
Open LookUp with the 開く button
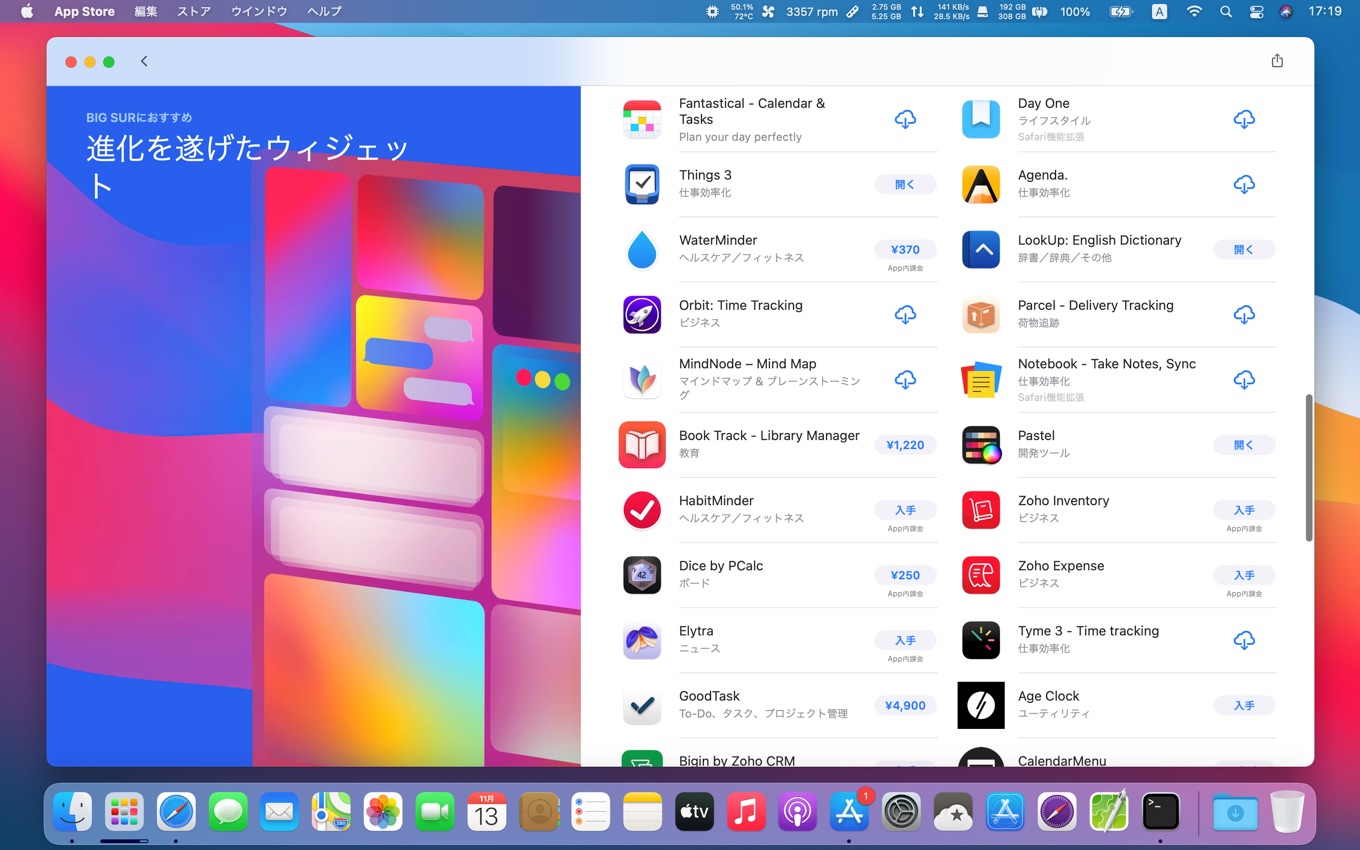tap(1244, 249)
